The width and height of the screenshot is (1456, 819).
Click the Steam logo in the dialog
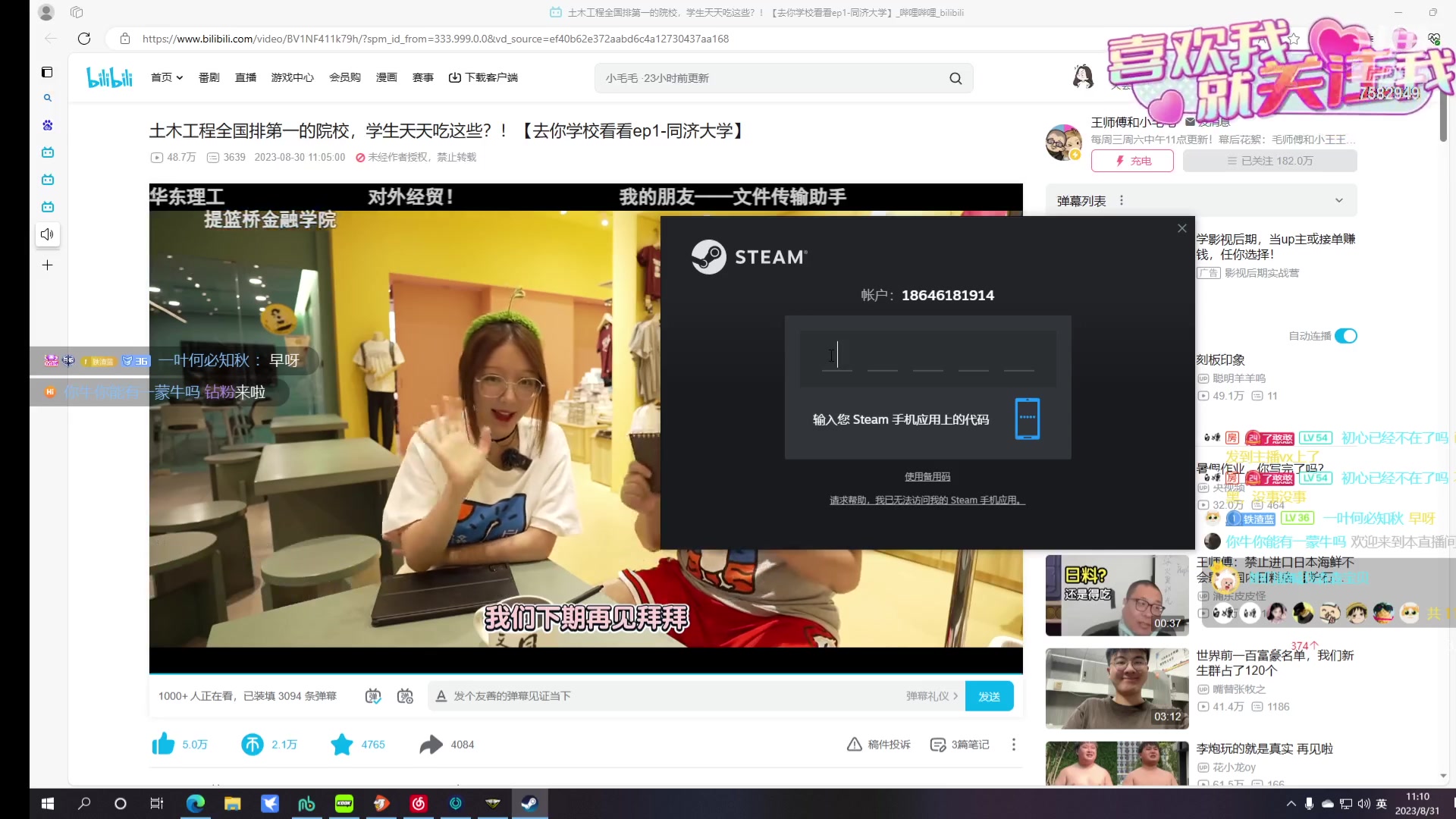tap(749, 257)
